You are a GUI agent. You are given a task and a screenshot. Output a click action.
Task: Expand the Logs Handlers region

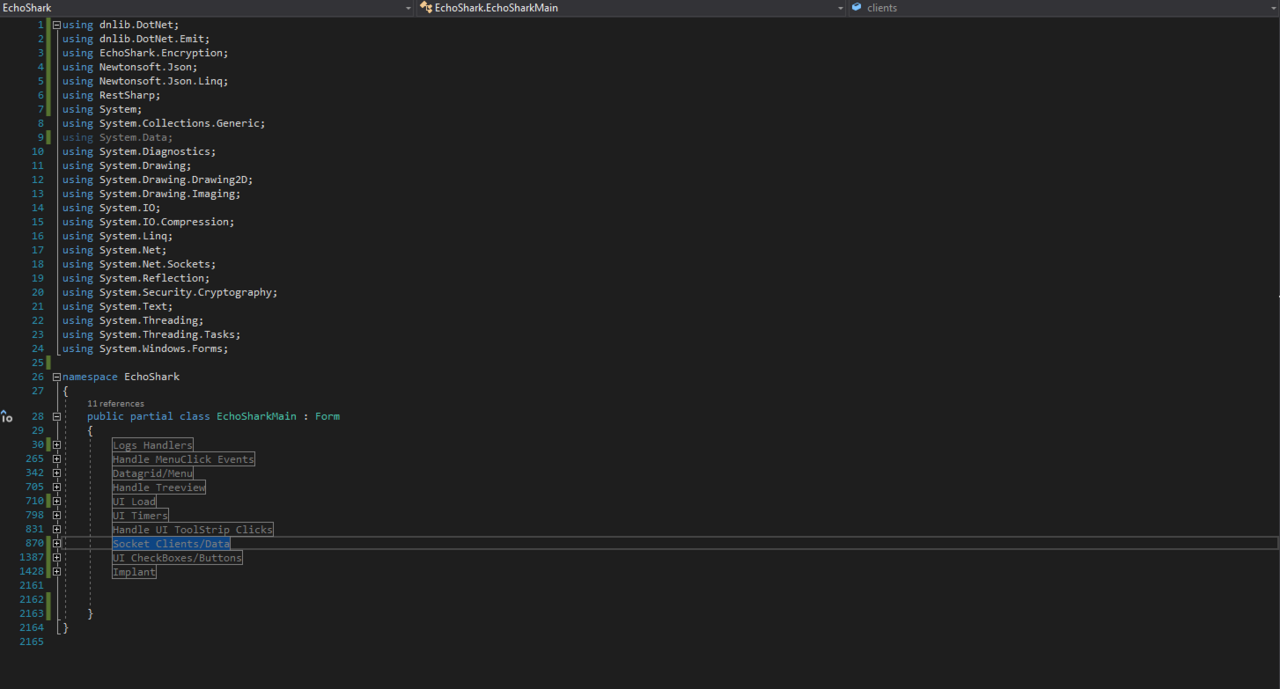click(x=56, y=445)
